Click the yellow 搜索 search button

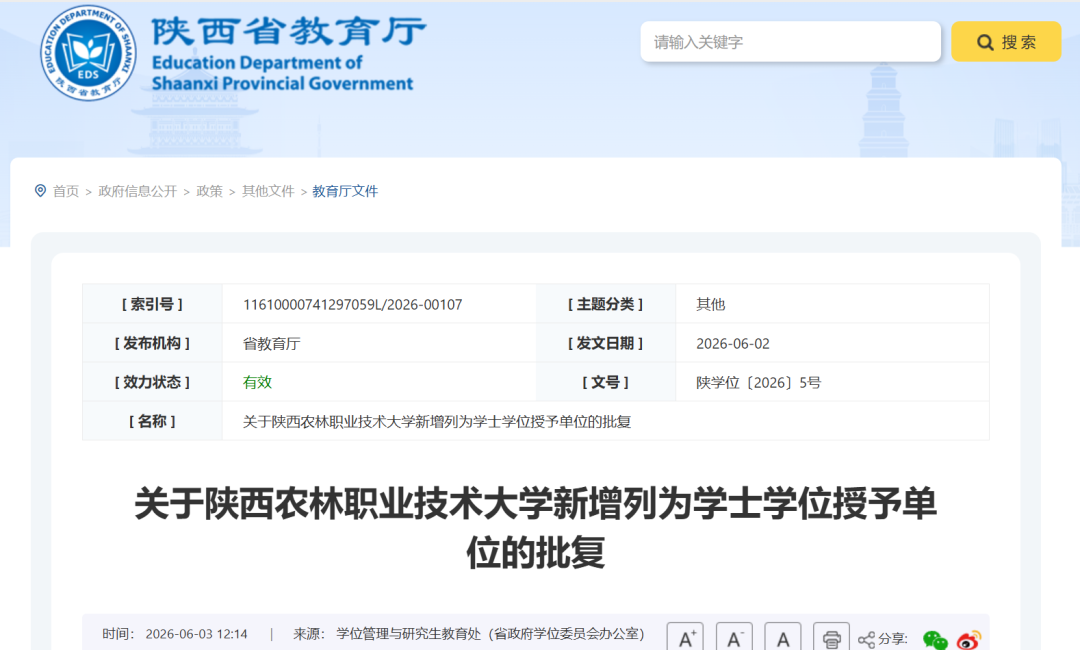tap(1006, 42)
